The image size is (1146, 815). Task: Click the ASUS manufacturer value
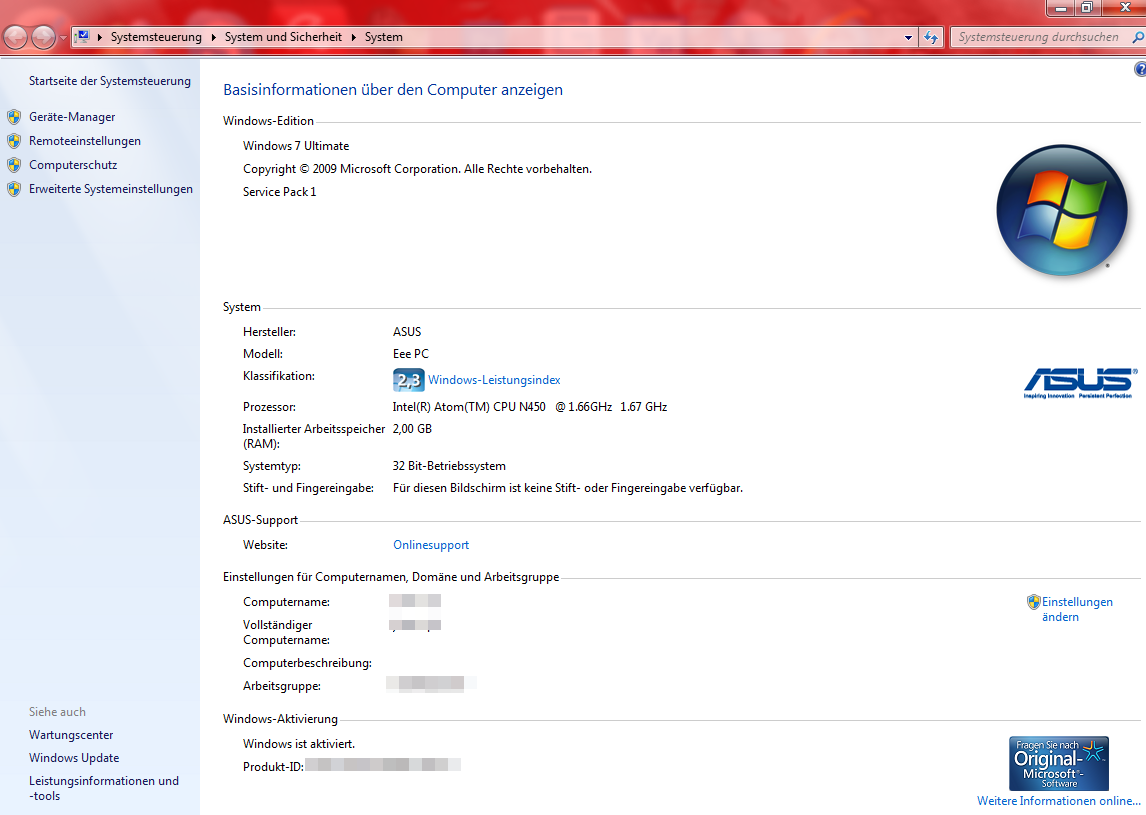(x=407, y=332)
